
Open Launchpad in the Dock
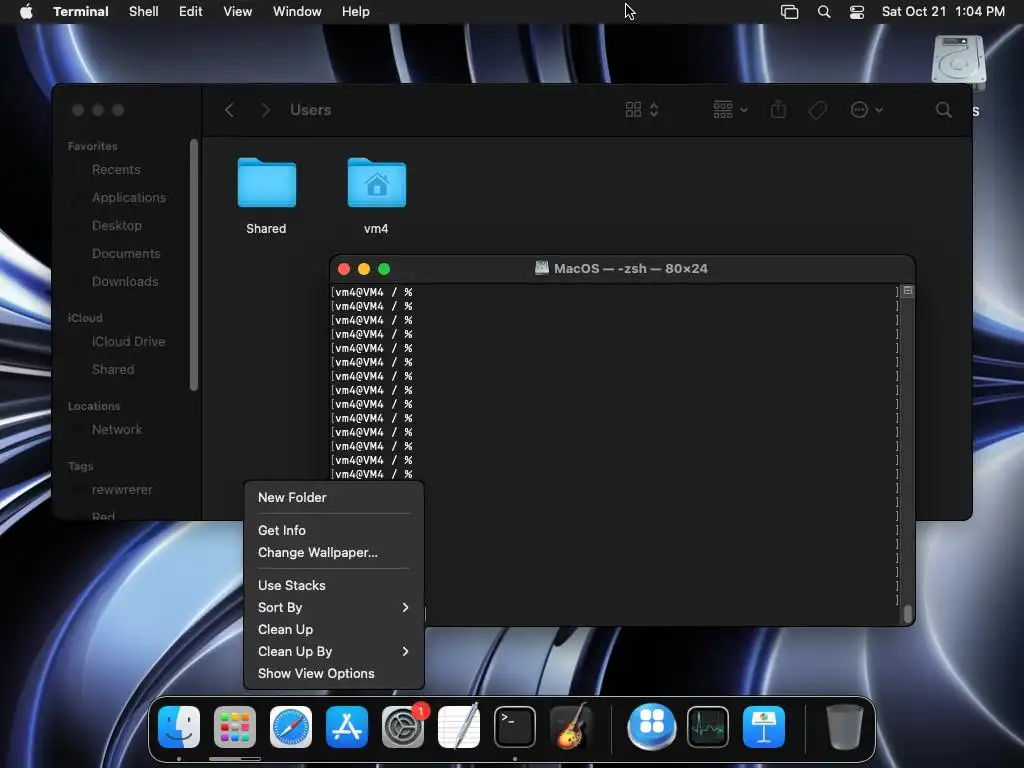tap(235, 727)
